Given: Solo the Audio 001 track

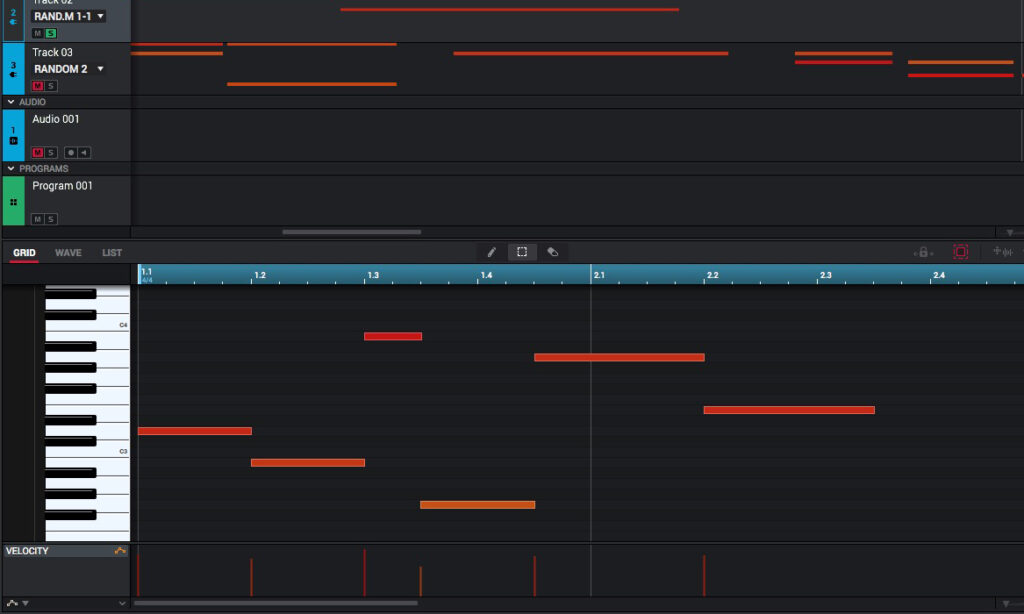Looking at the screenshot, I should click(50, 153).
